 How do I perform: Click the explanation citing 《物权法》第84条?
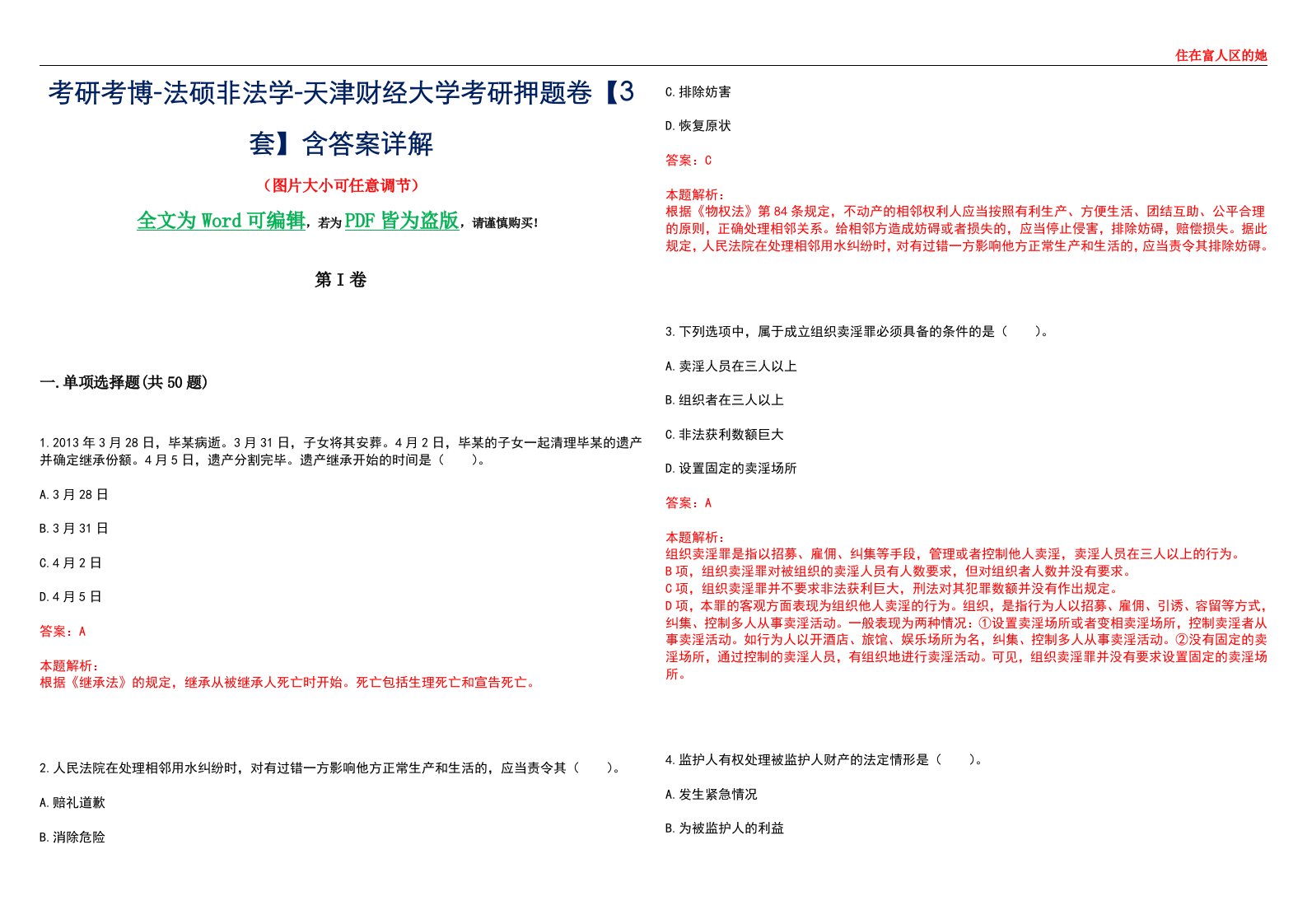click(x=966, y=228)
